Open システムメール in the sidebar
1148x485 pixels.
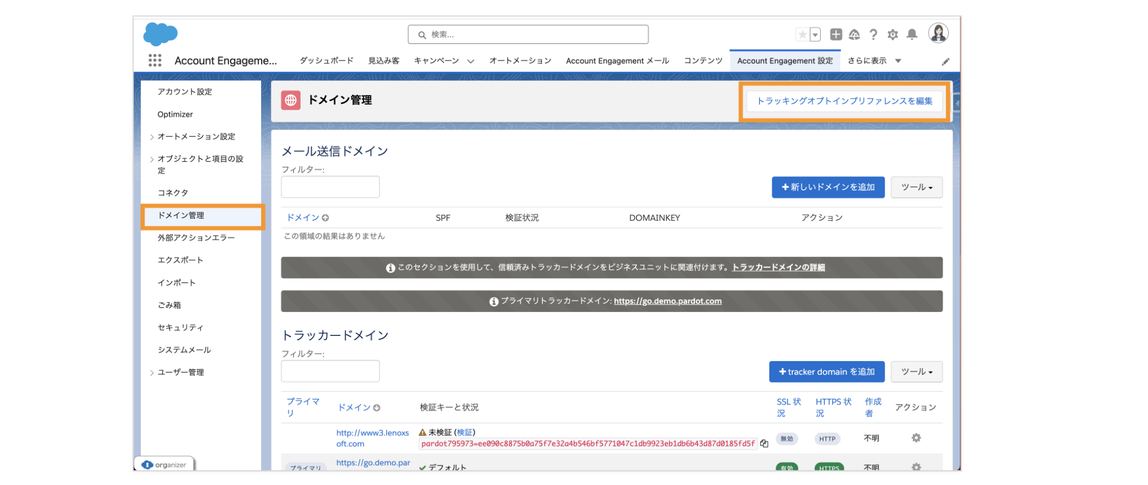click(184, 349)
